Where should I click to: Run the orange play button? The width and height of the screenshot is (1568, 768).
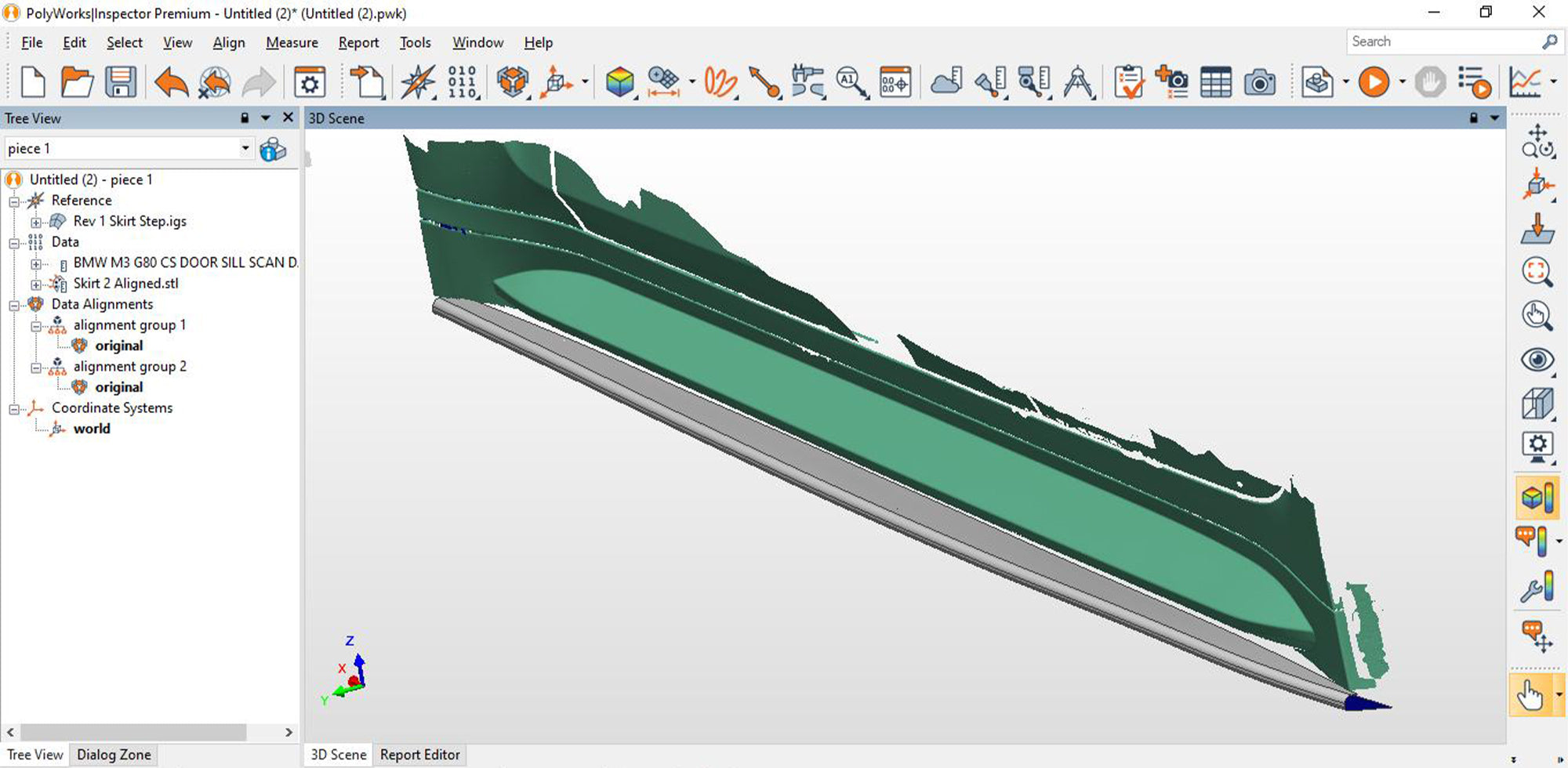1374,82
